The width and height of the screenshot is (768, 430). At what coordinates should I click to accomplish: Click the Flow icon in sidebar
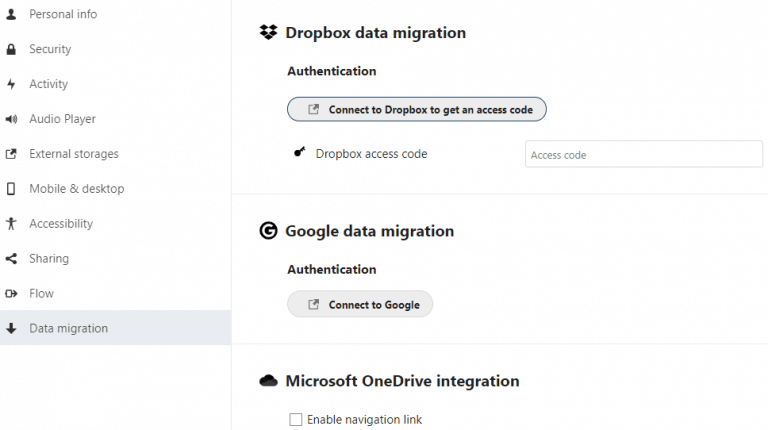tap(11, 293)
